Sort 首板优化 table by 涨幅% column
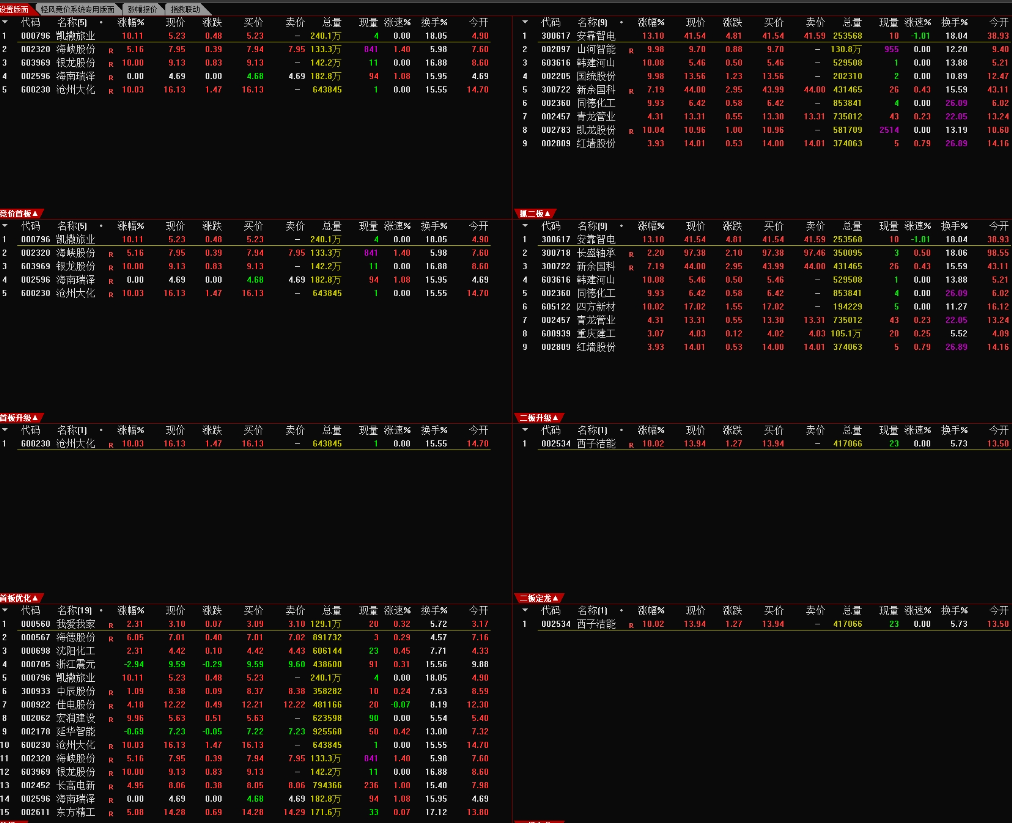The image size is (1012, 823). (130, 610)
